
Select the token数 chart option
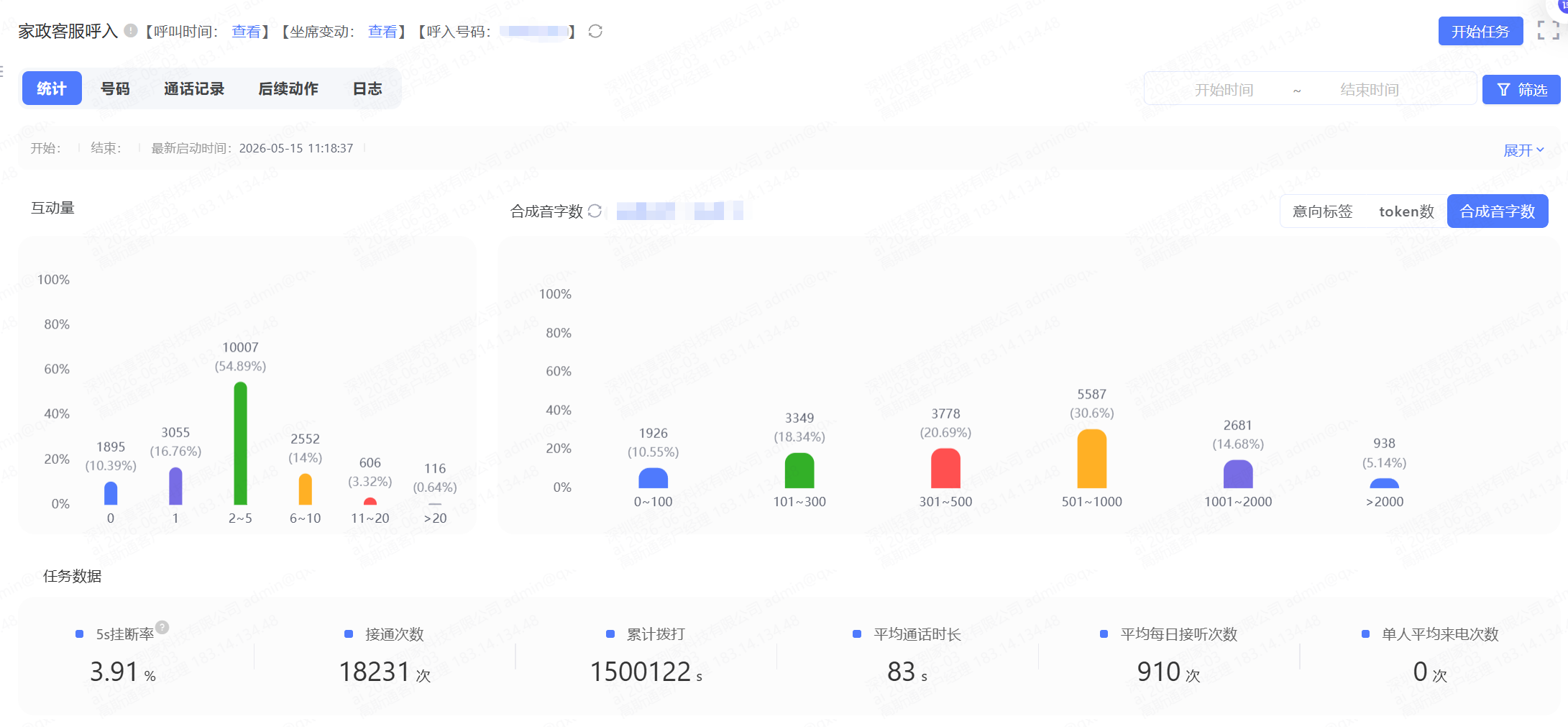[1406, 211]
